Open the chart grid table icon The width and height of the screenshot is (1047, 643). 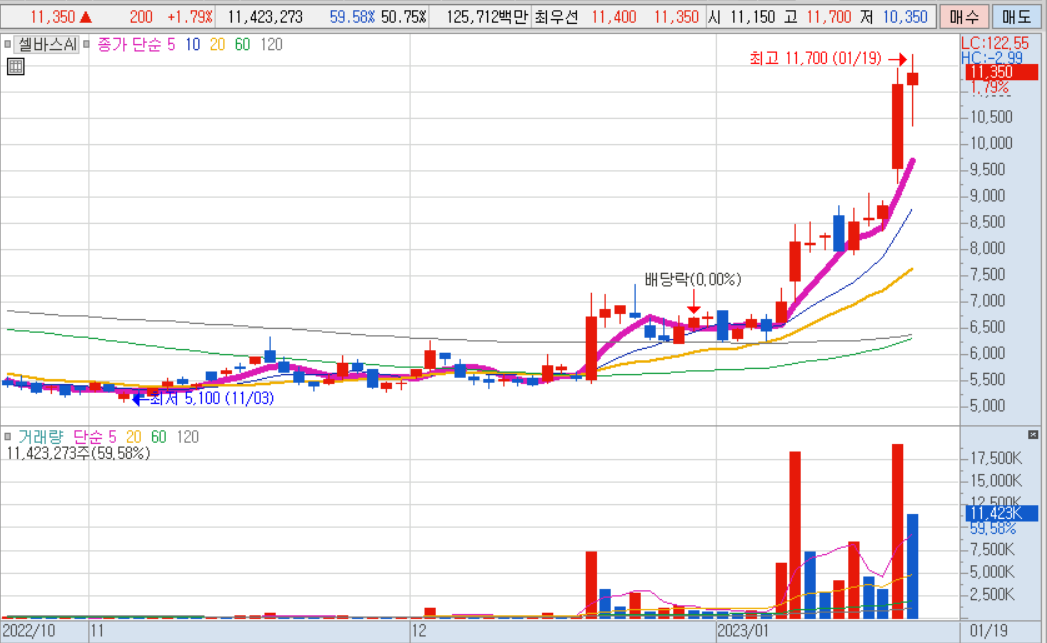pyautogui.click(x=15, y=66)
